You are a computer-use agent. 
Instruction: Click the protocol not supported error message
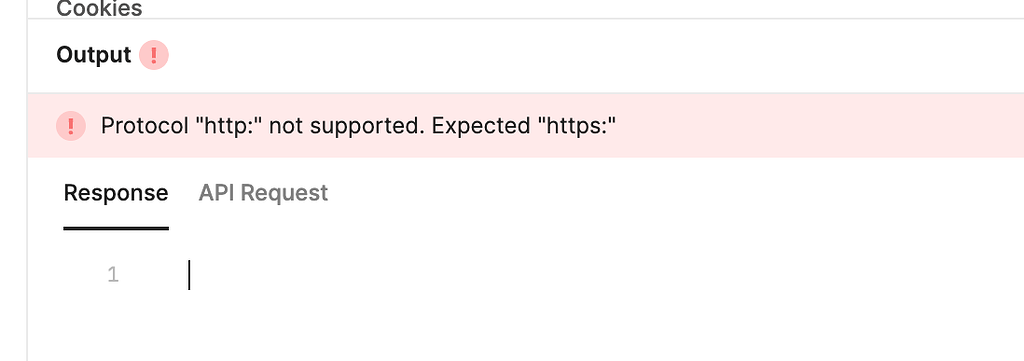359,125
